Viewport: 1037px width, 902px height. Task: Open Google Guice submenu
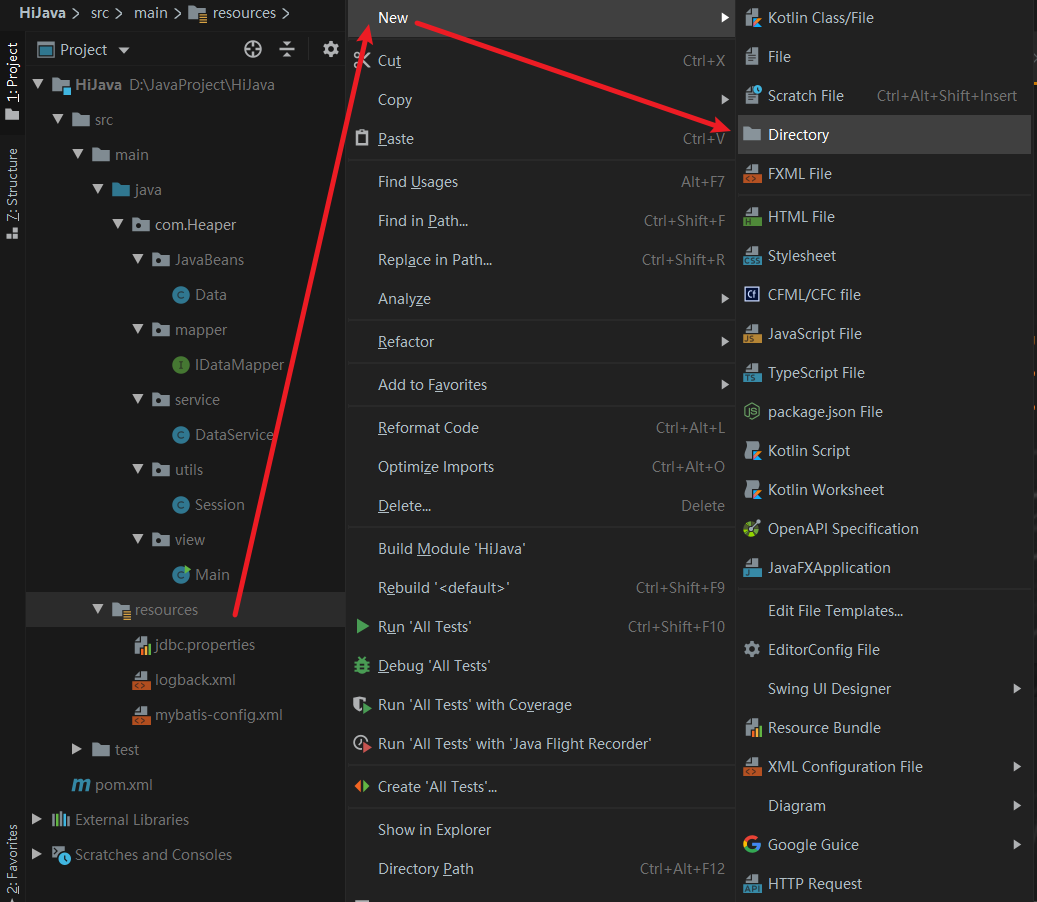[884, 845]
